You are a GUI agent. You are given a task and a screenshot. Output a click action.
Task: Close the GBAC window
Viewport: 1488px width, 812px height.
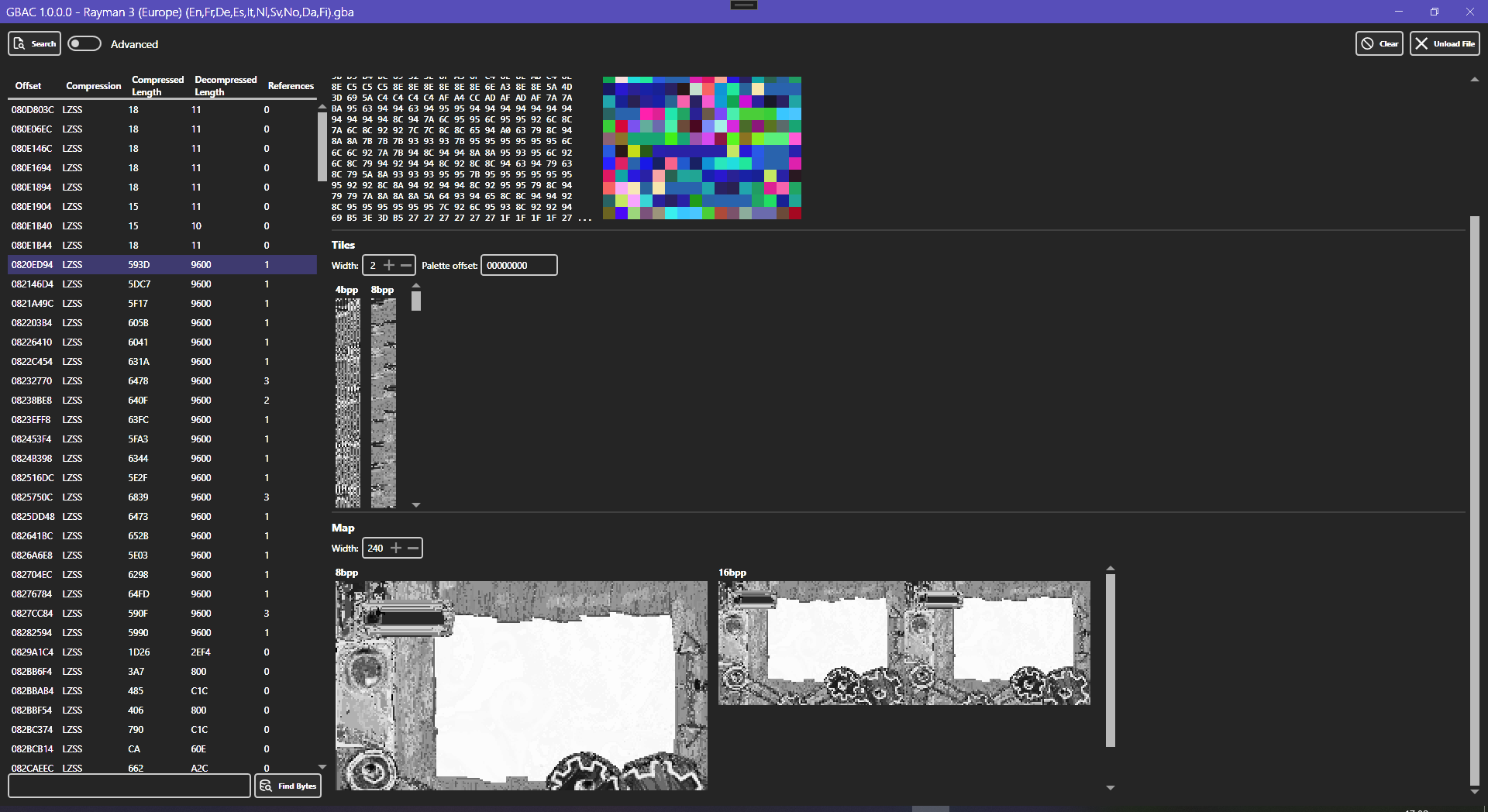point(1470,12)
